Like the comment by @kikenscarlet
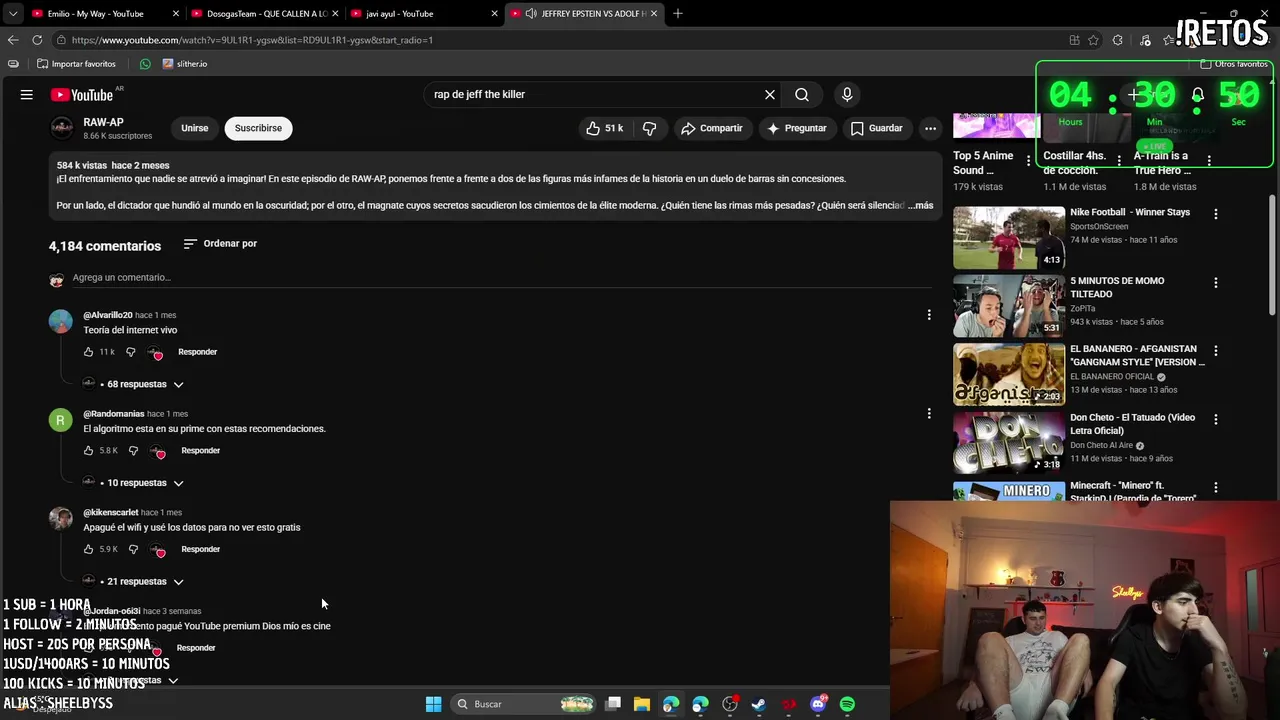The image size is (1280, 720). [88, 549]
